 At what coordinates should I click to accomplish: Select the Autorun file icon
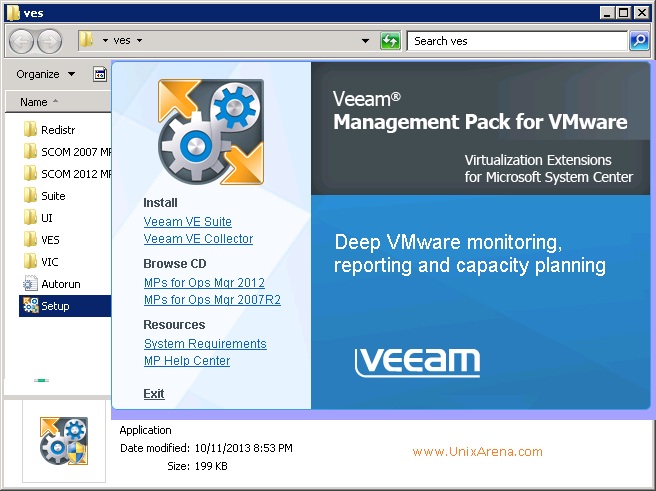(30, 284)
